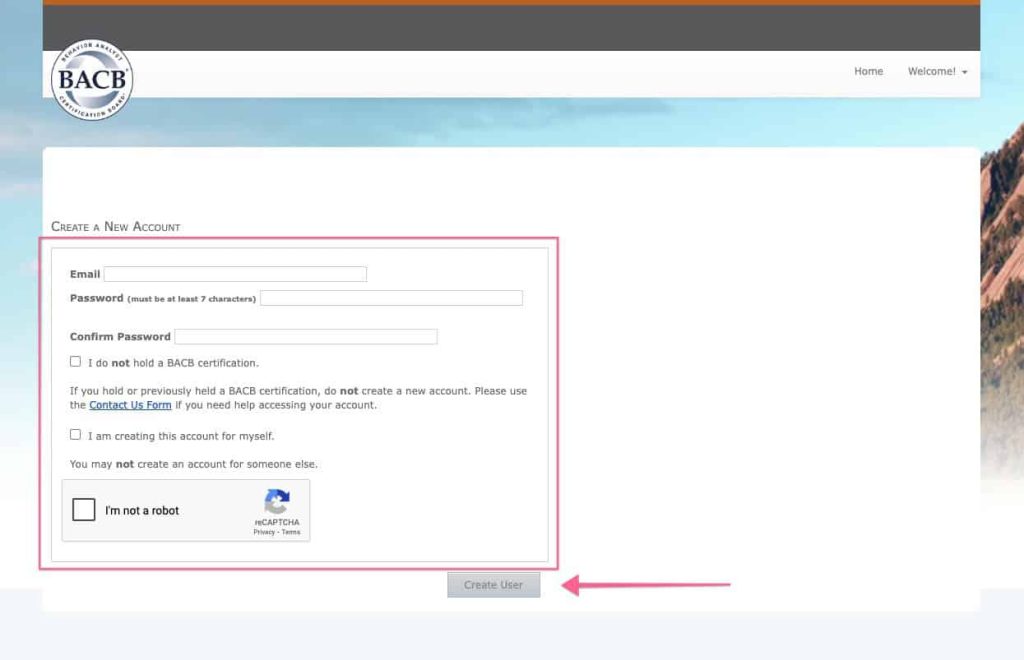The height and width of the screenshot is (660, 1024).
Task: Select the Home navigation item
Action: pos(868,71)
